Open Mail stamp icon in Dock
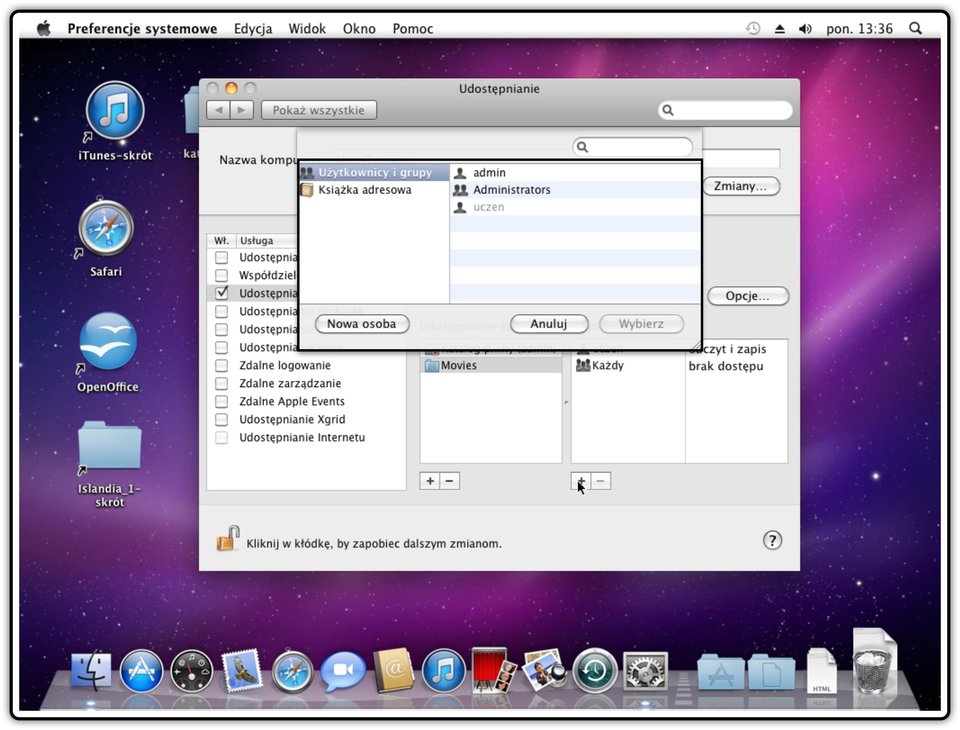 coord(241,670)
